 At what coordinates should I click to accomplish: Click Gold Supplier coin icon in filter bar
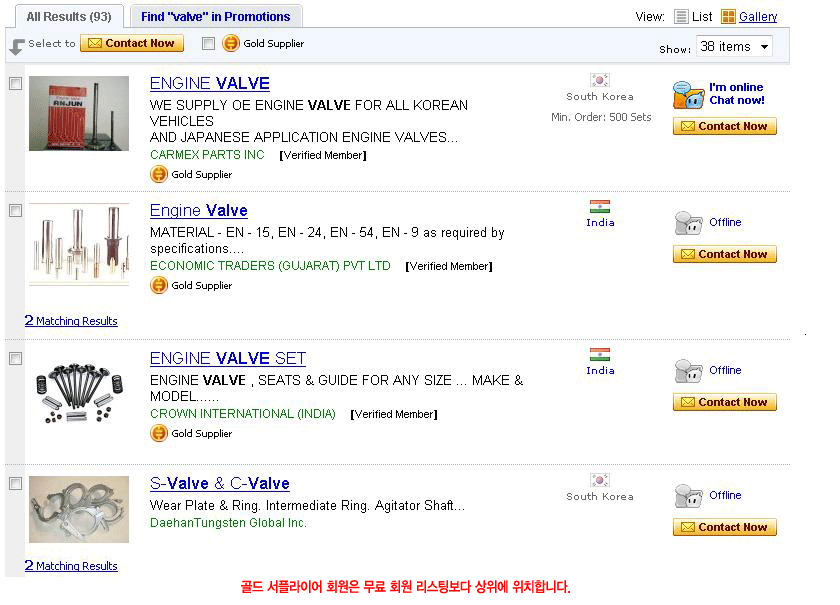click(x=231, y=43)
